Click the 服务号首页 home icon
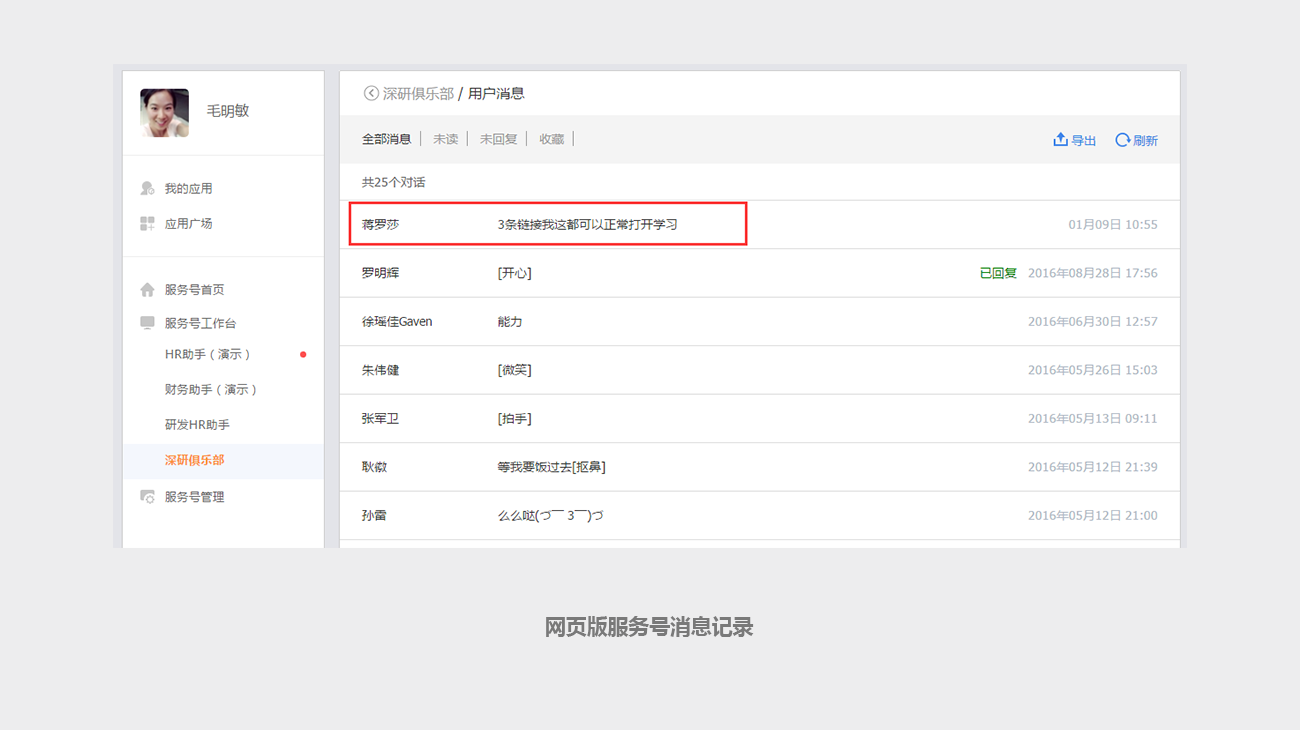This screenshot has width=1300, height=730. coord(148,290)
